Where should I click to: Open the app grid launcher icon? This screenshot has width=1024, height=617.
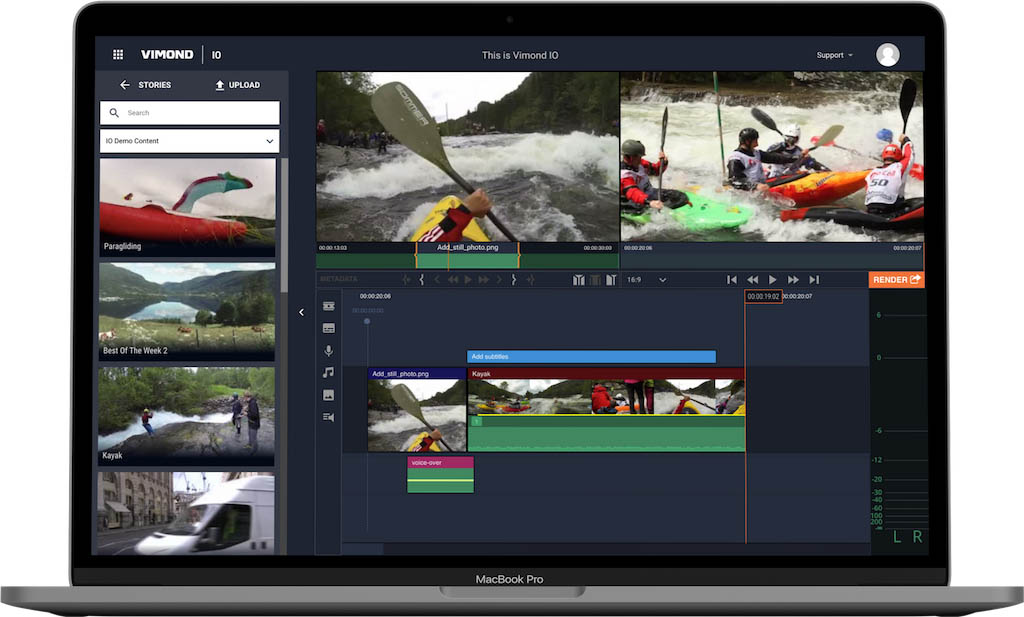point(118,55)
